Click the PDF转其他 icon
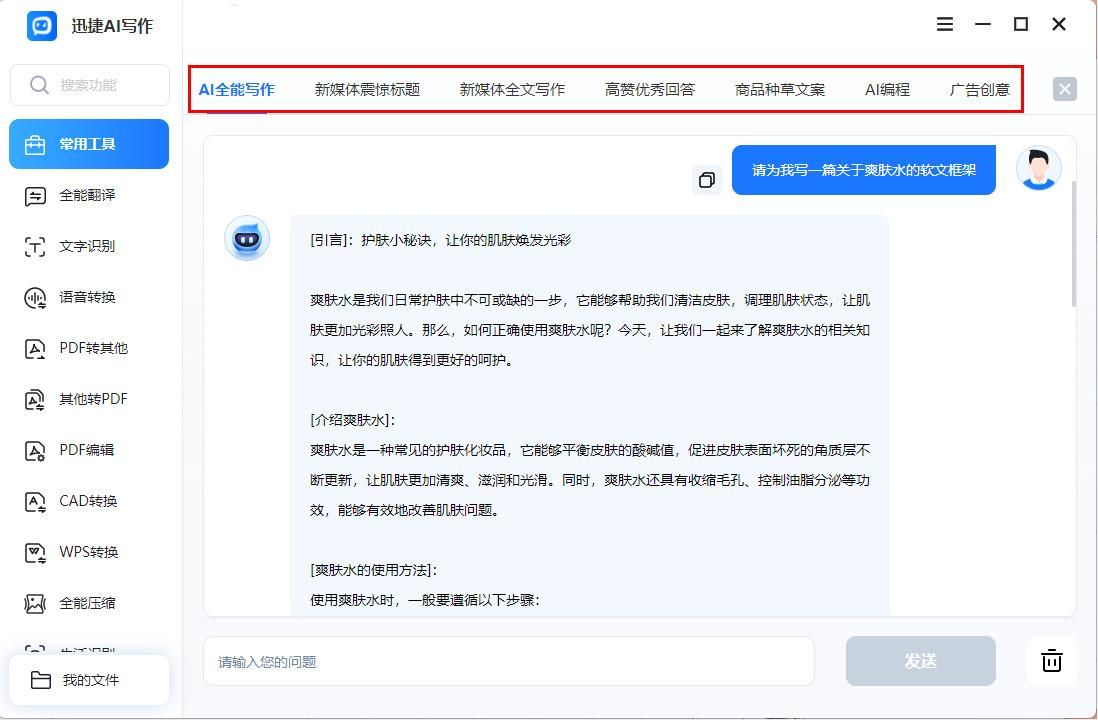1098x720 pixels. click(35, 349)
